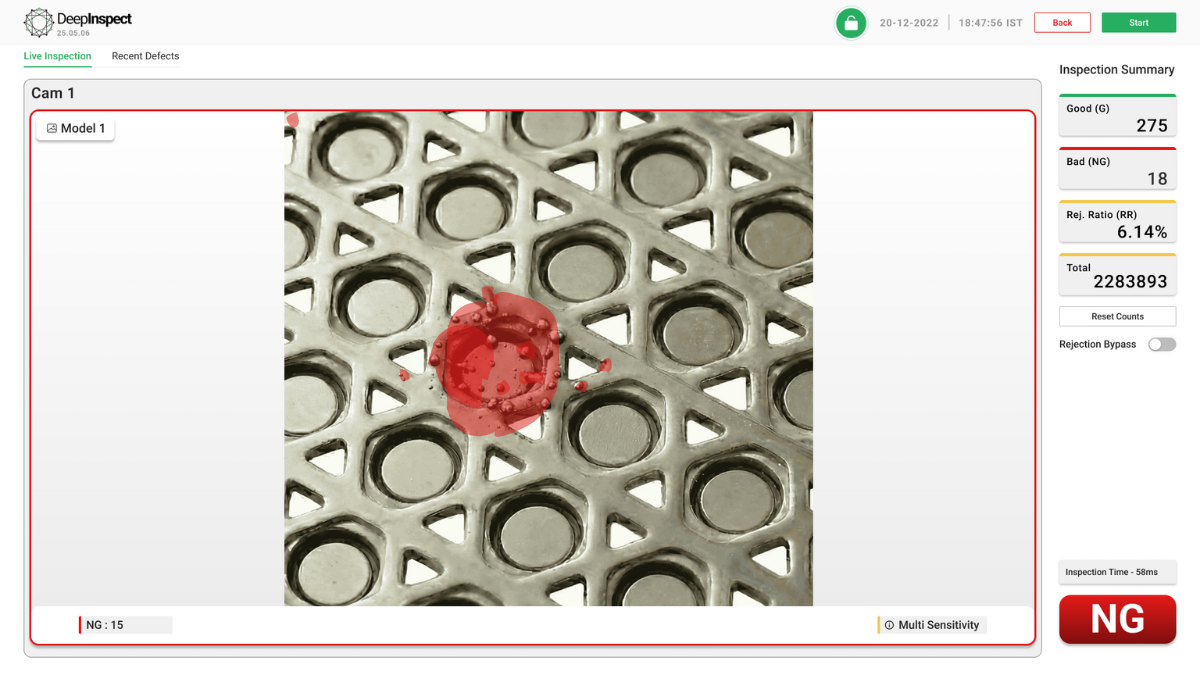Click the Rej. Ratio (RR) card
Image resolution: width=1200 pixels, height=675 pixels.
1117,222
